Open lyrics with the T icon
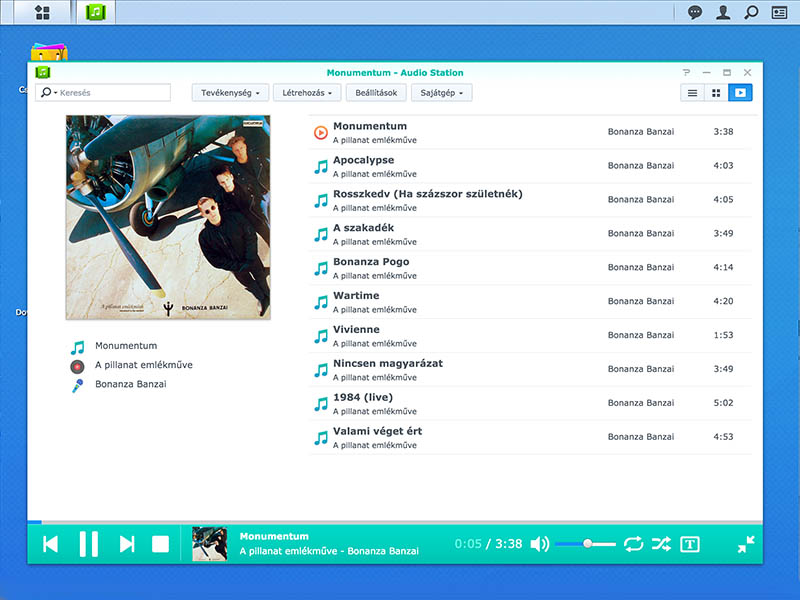Screen dimensions: 800x600 tap(690, 544)
